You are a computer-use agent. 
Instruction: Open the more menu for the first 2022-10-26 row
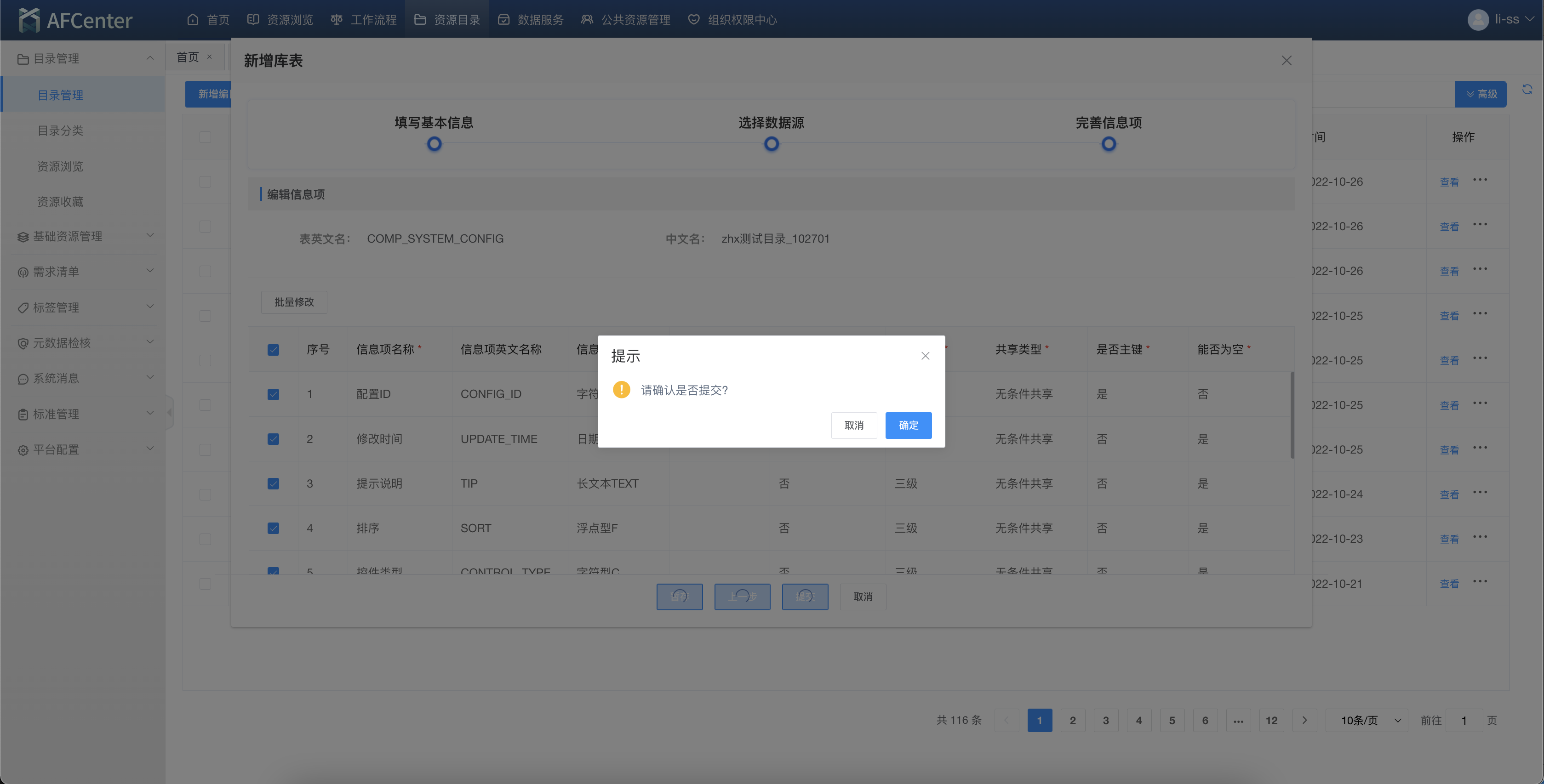tap(1480, 180)
